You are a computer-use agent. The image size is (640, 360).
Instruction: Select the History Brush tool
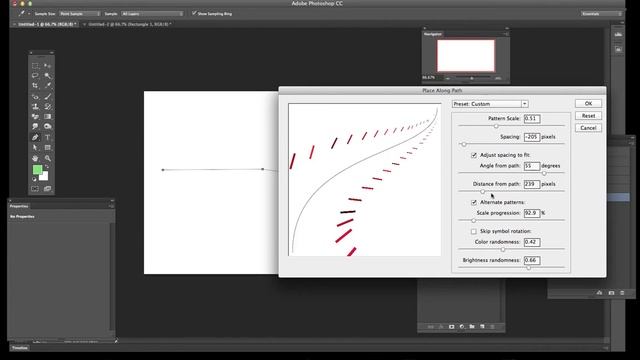click(47, 107)
